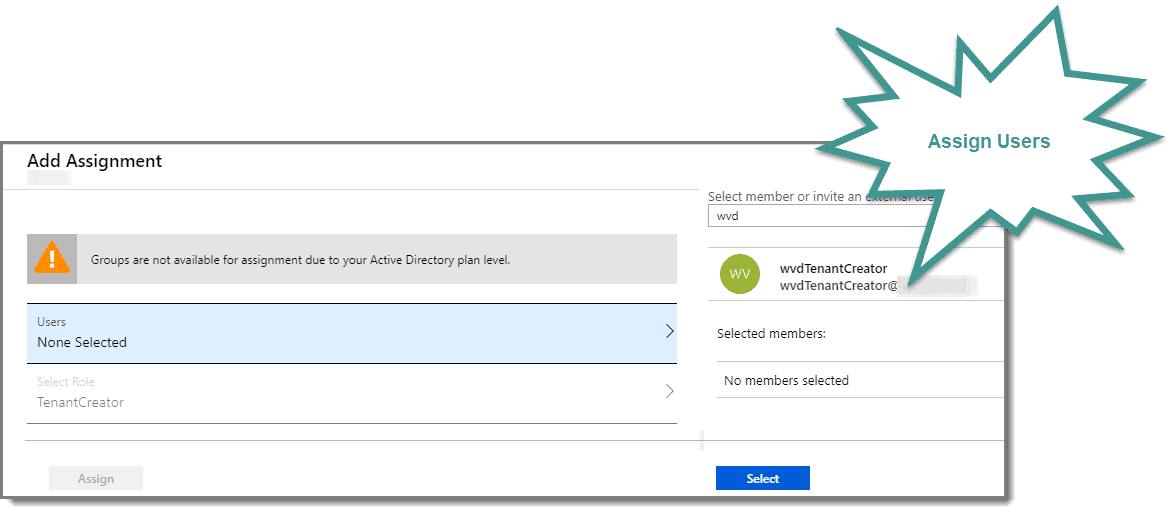Click the green WV user avatar
Screen dimensions: 1170x514
(x=739, y=274)
